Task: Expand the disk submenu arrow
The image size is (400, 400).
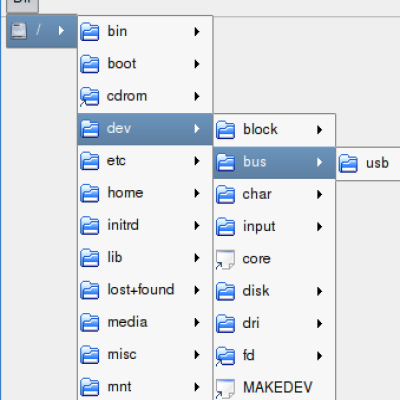Action: pyautogui.click(x=320, y=291)
